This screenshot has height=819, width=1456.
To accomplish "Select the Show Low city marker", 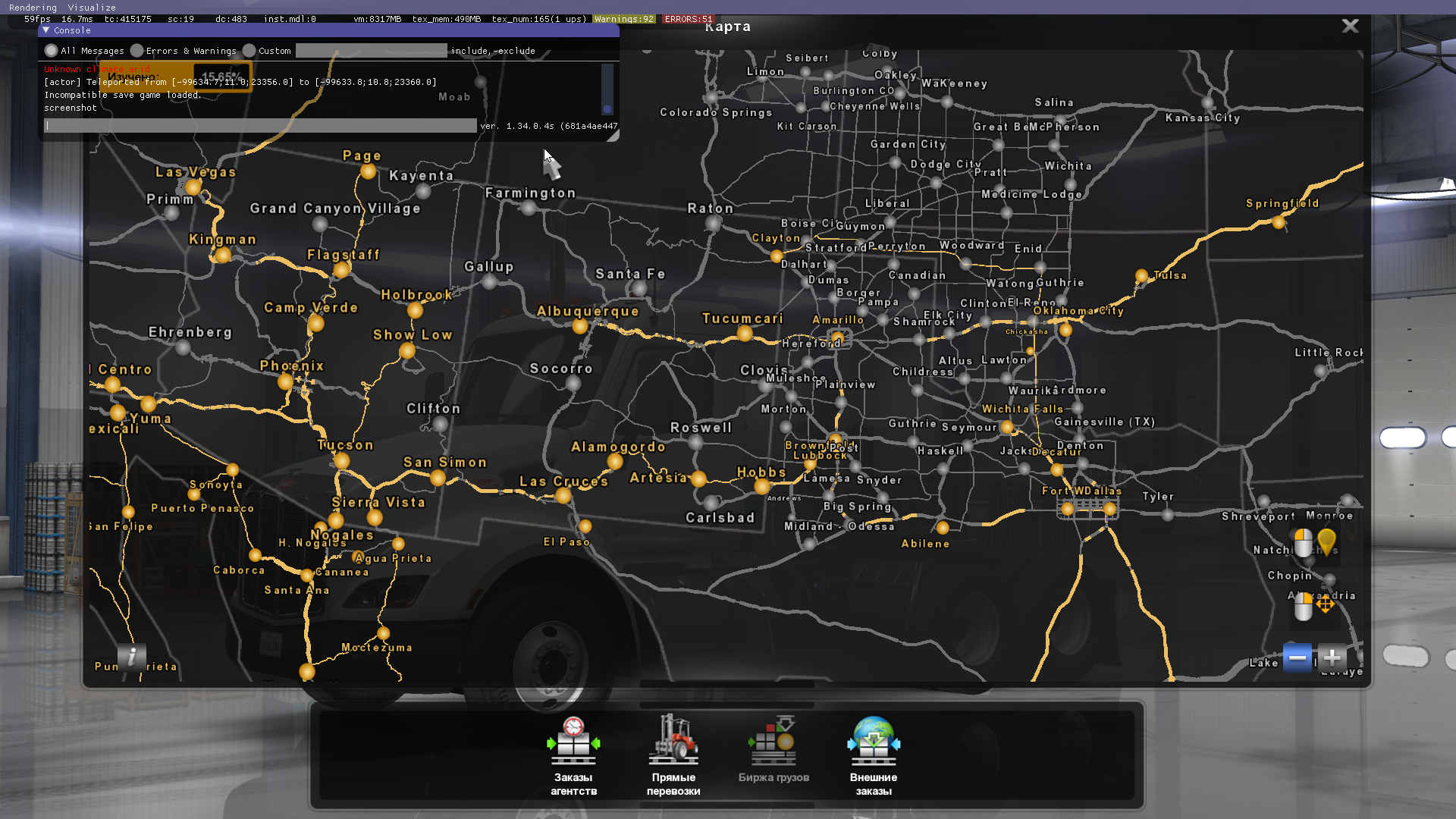I will coord(407,350).
